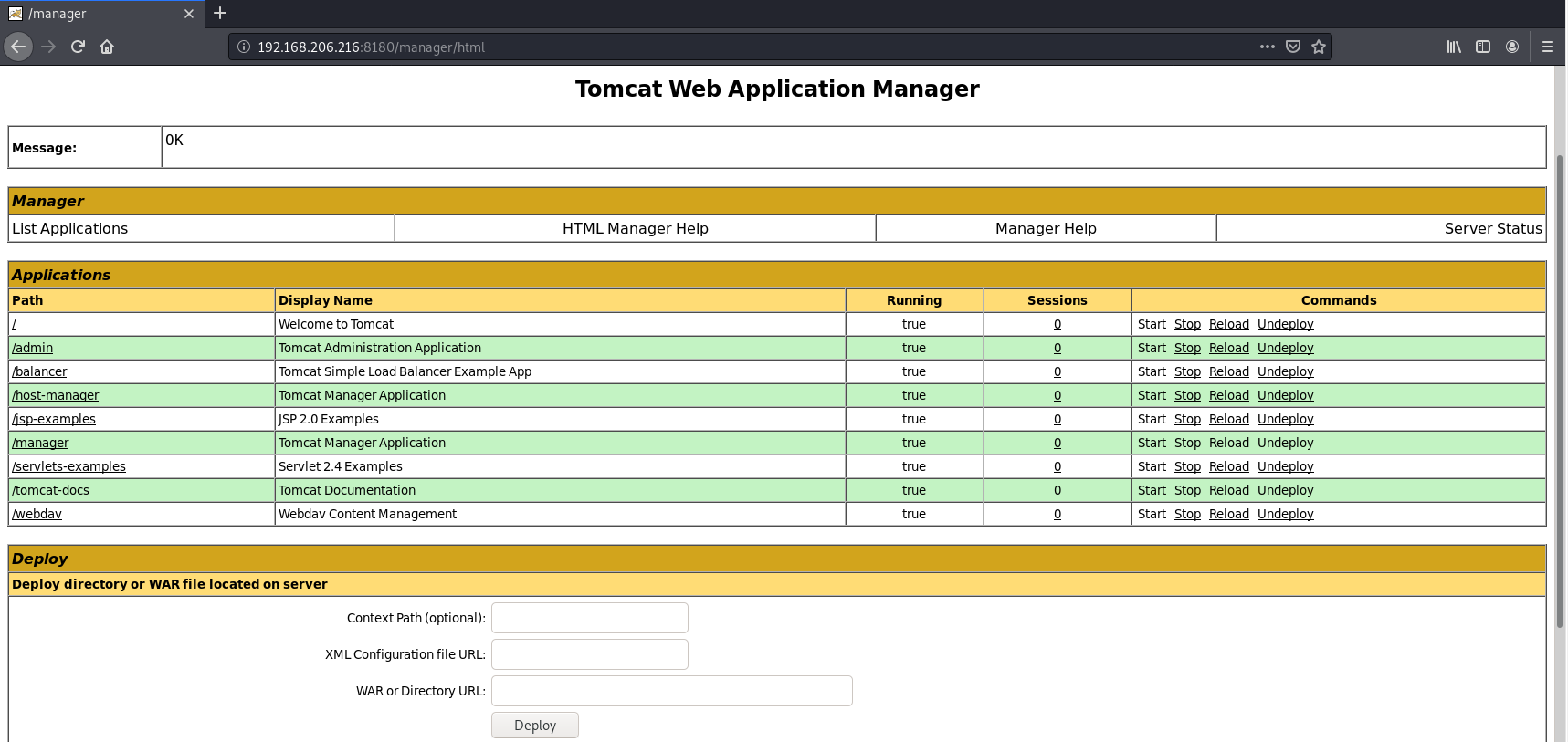
Task: Open Manager Help link
Action: pyautogui.click(x=1046, y=228)
